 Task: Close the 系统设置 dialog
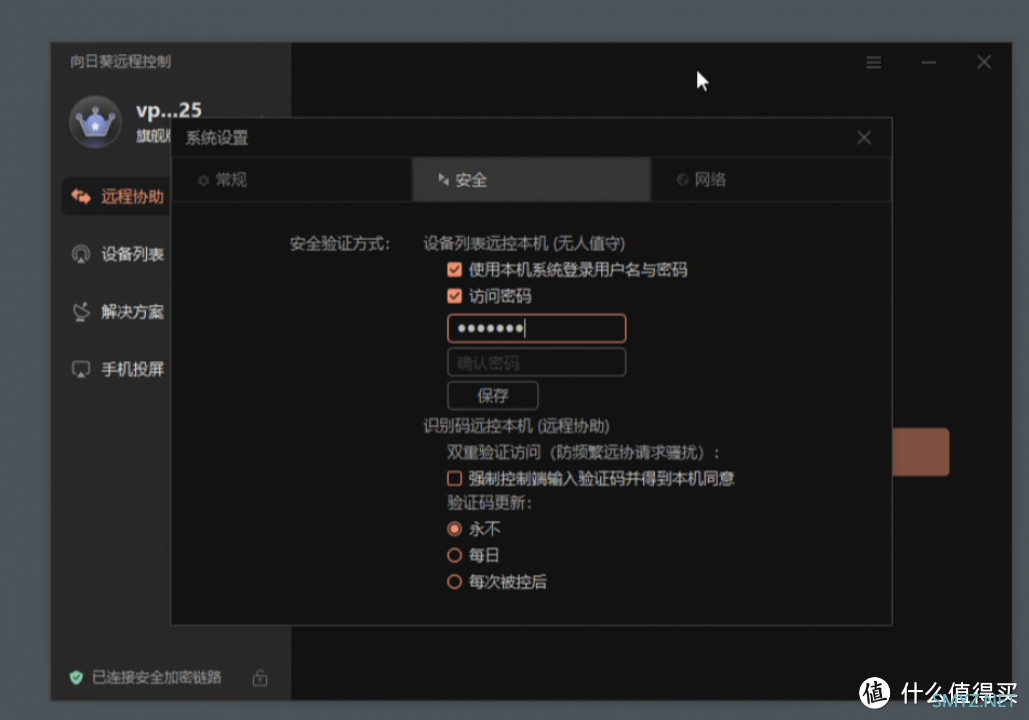(864, 137)
